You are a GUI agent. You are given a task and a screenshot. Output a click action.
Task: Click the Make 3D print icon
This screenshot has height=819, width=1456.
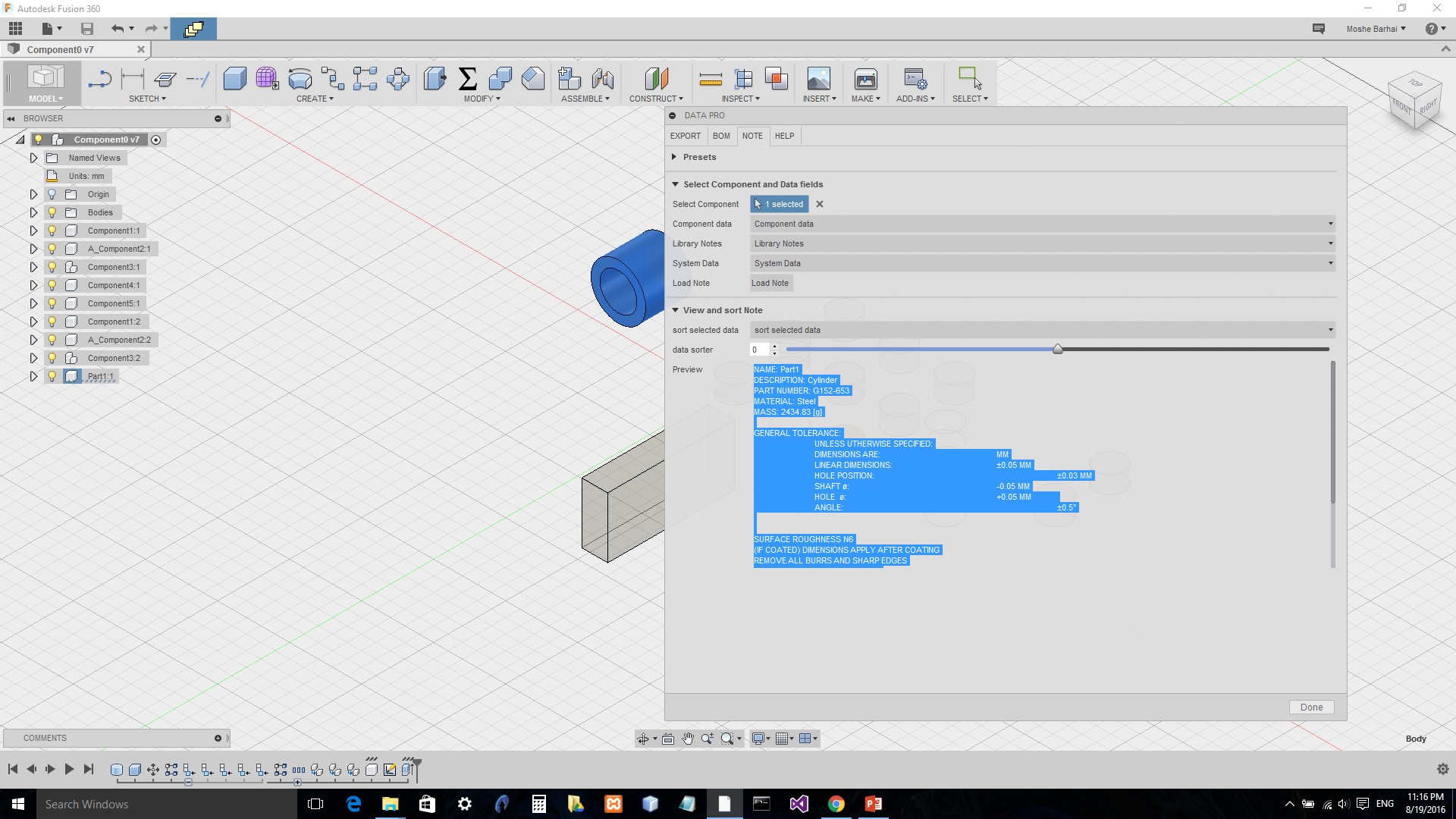[865, 79]
